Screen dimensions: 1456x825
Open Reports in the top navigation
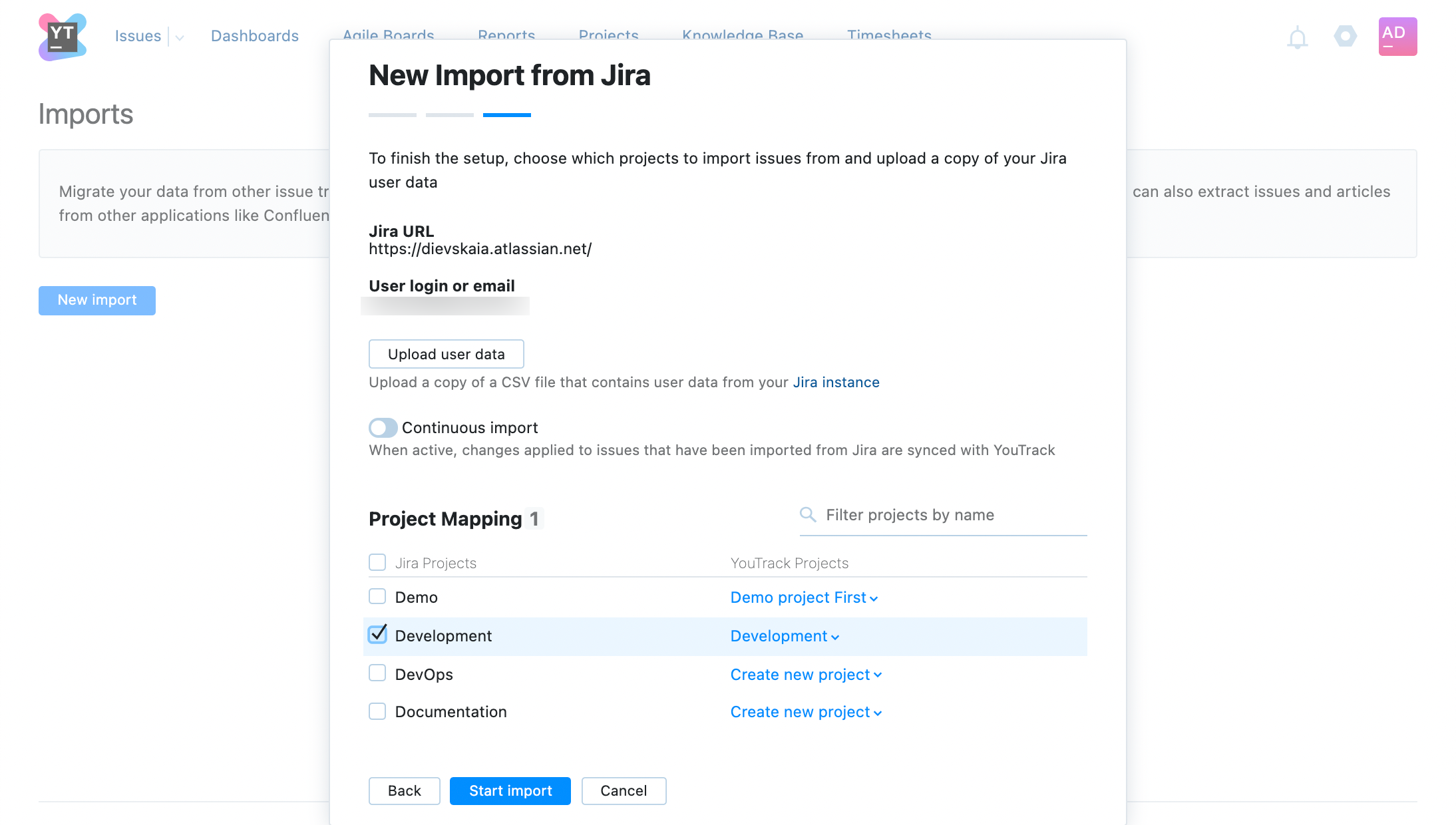pos(506,34)
